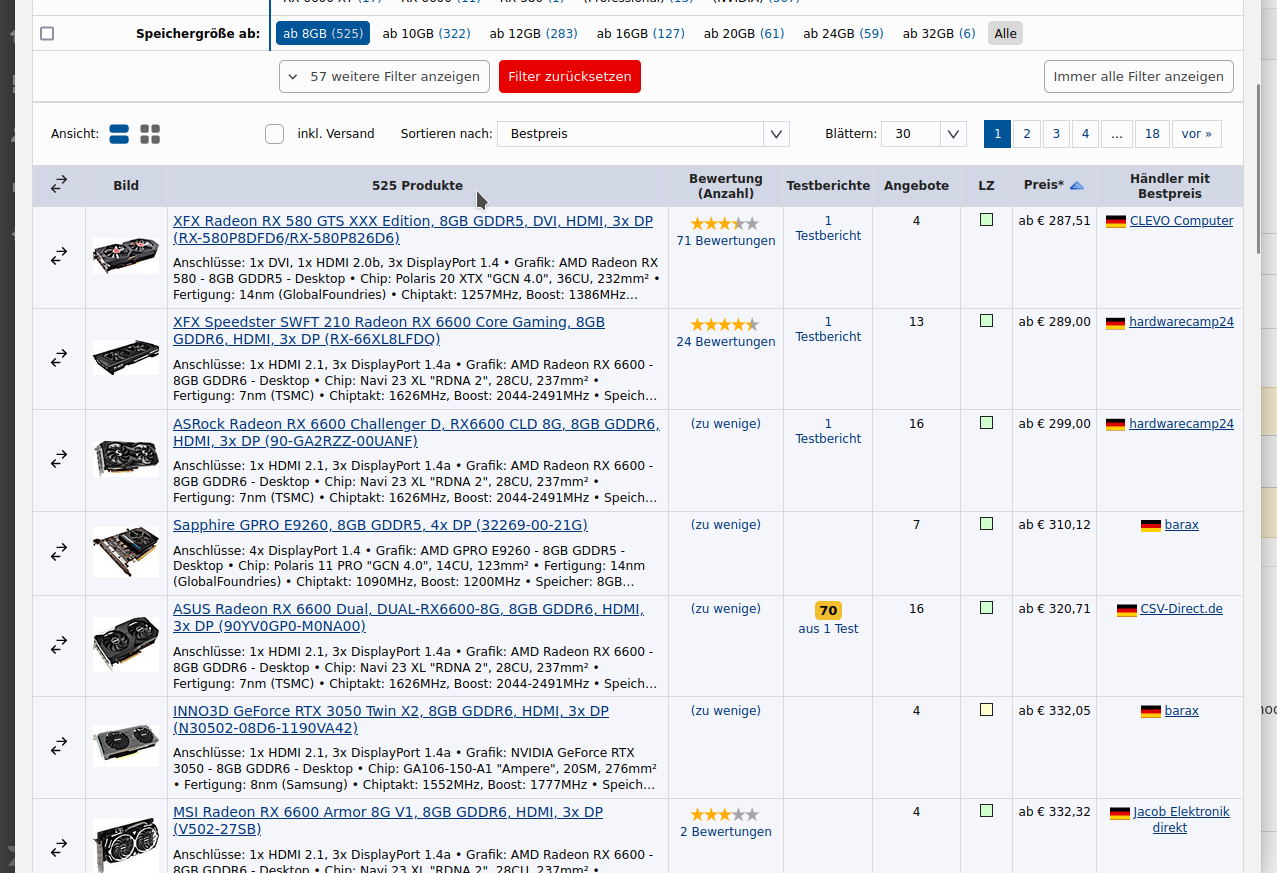
Task: Open XFX Radeon RX 580 GTS XXX Edition link
Action: point(413,229)
